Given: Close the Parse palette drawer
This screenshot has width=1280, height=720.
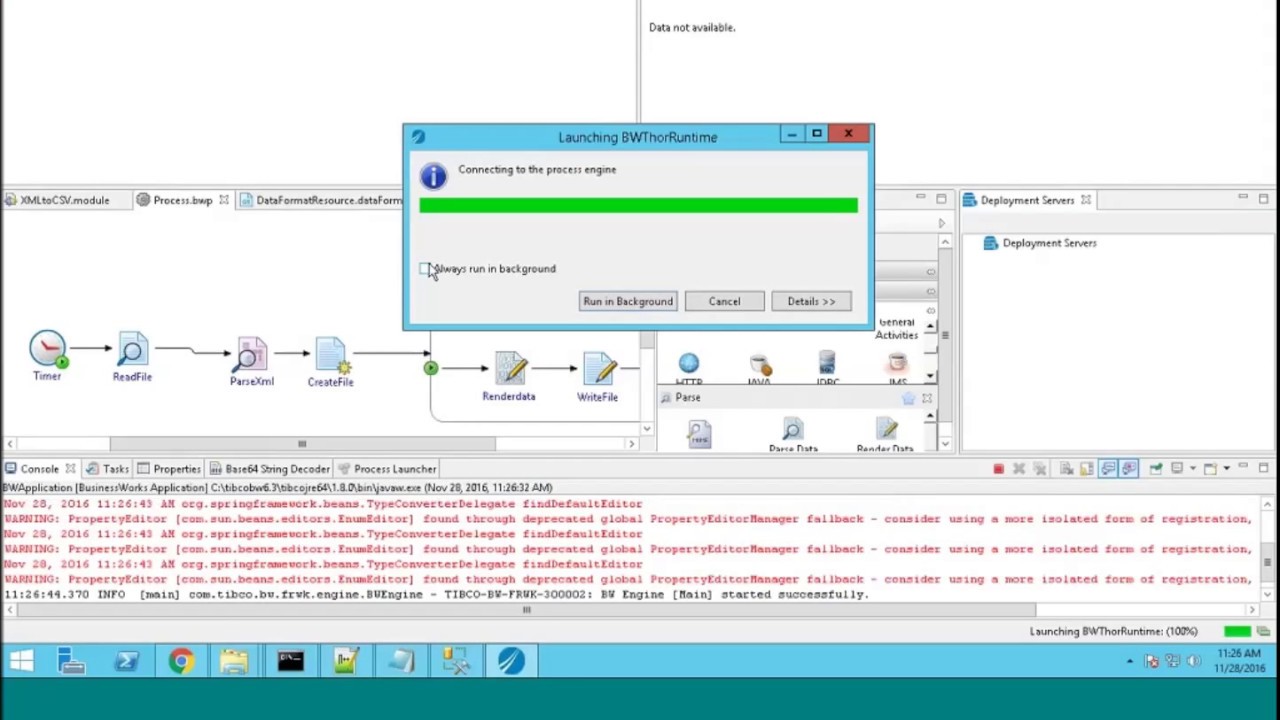Looking at the screenshot, I should point(926,398).
